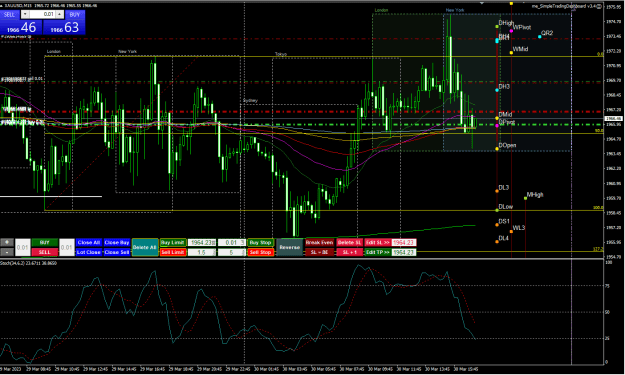Click Close Buy button

point(117,242)
